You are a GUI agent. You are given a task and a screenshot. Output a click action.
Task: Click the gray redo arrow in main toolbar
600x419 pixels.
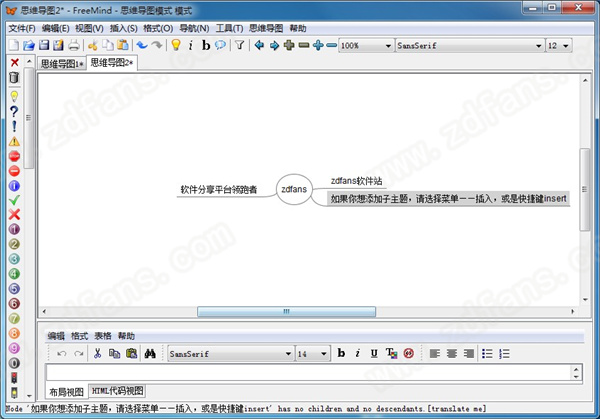pos(157,45)
